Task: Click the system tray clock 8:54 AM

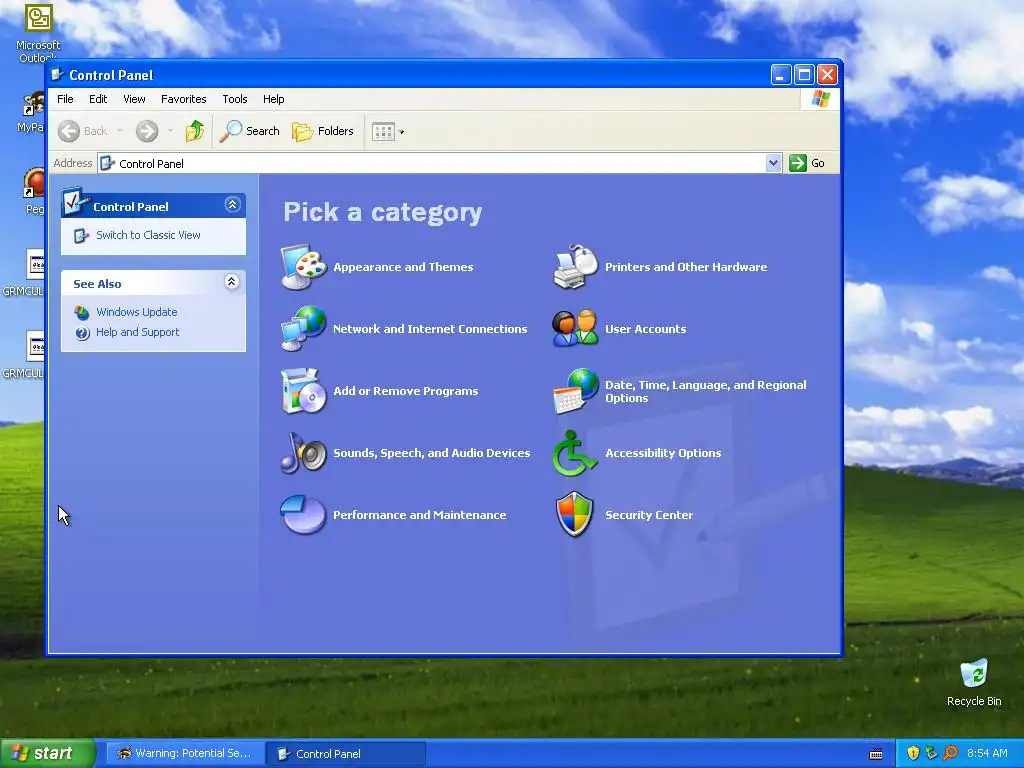Action: pos(987,754)
